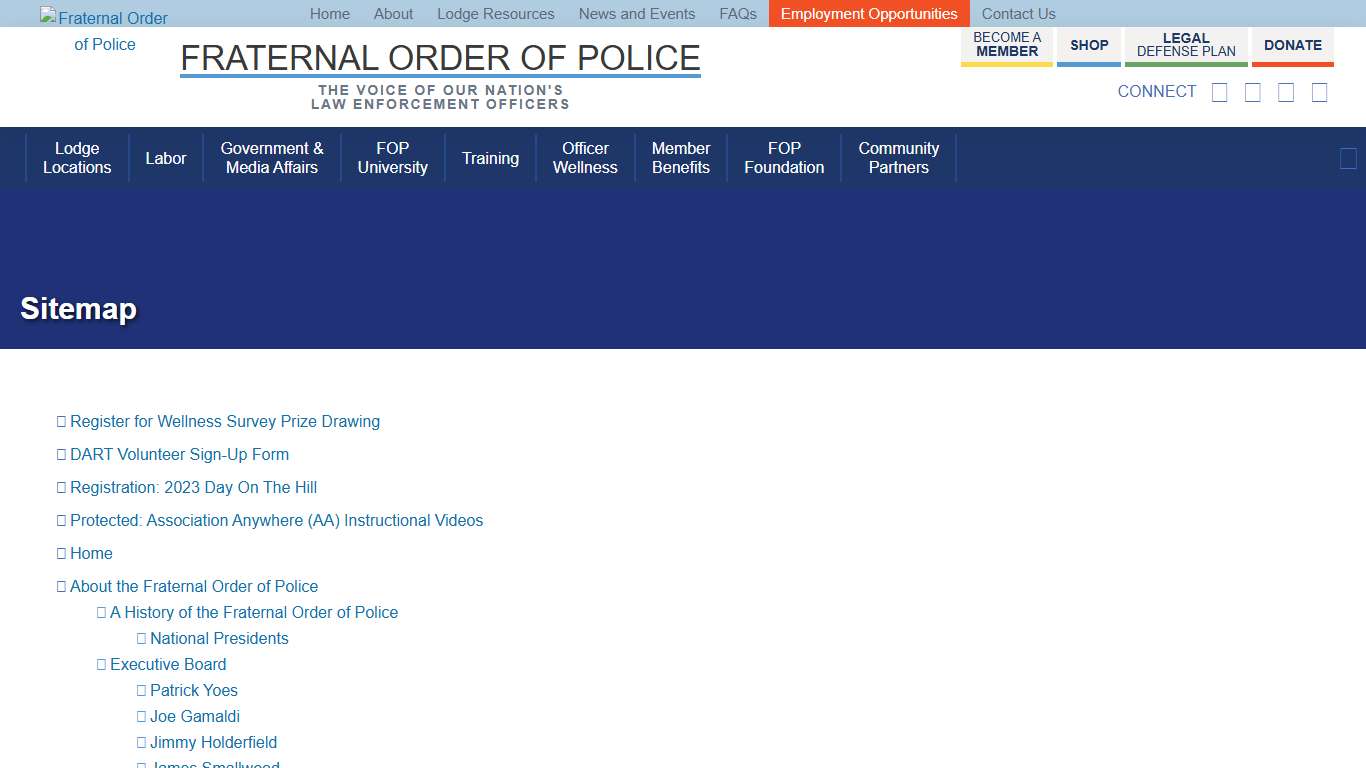Click the DONATE button
Image resolution: width=1366 pixels, height=768 pixels.
click(1292, 44)
